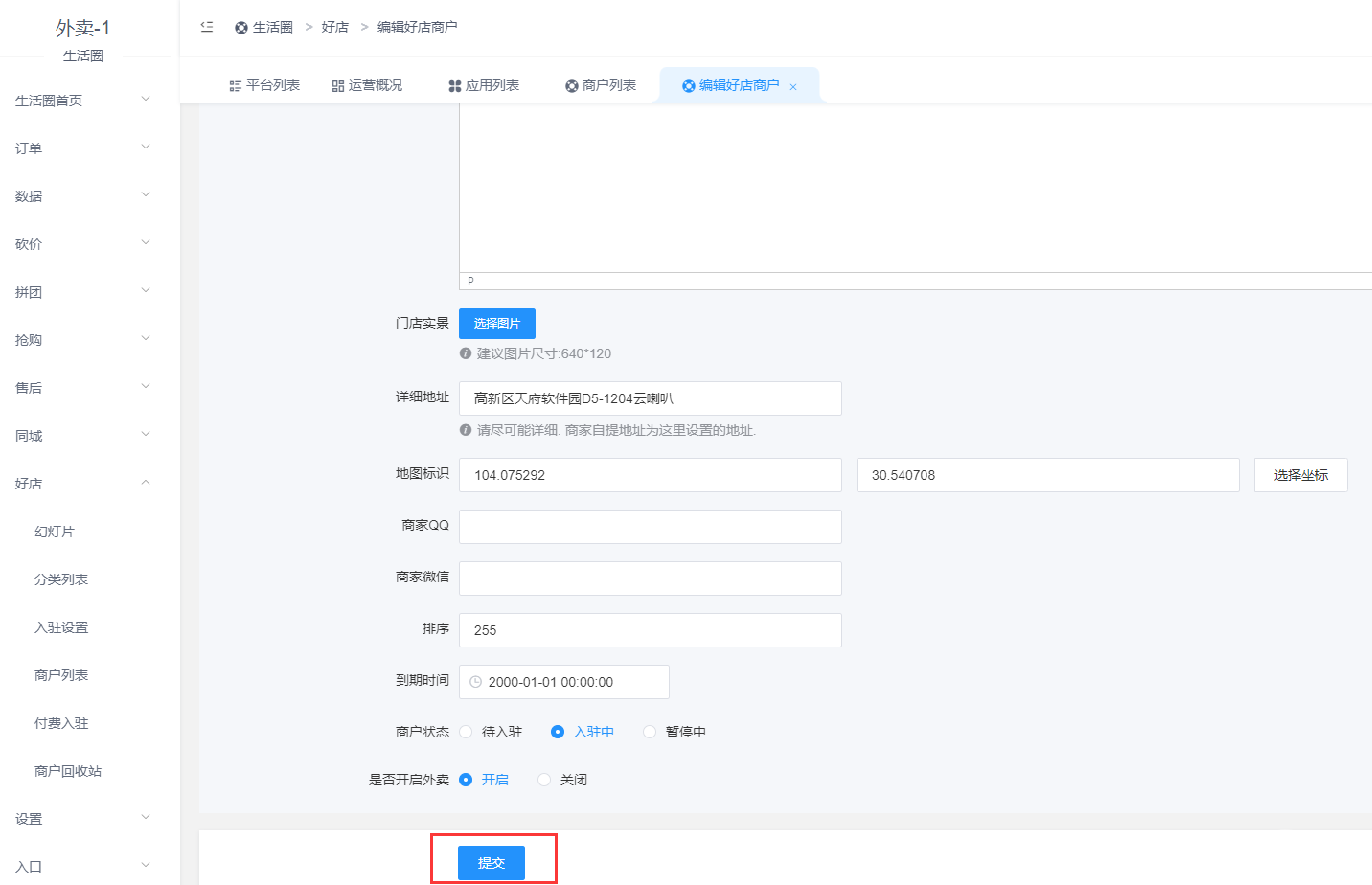Click the longitude field 104.075292
The height and width of the screenshot is (885, 1372).
coord(651,475)
